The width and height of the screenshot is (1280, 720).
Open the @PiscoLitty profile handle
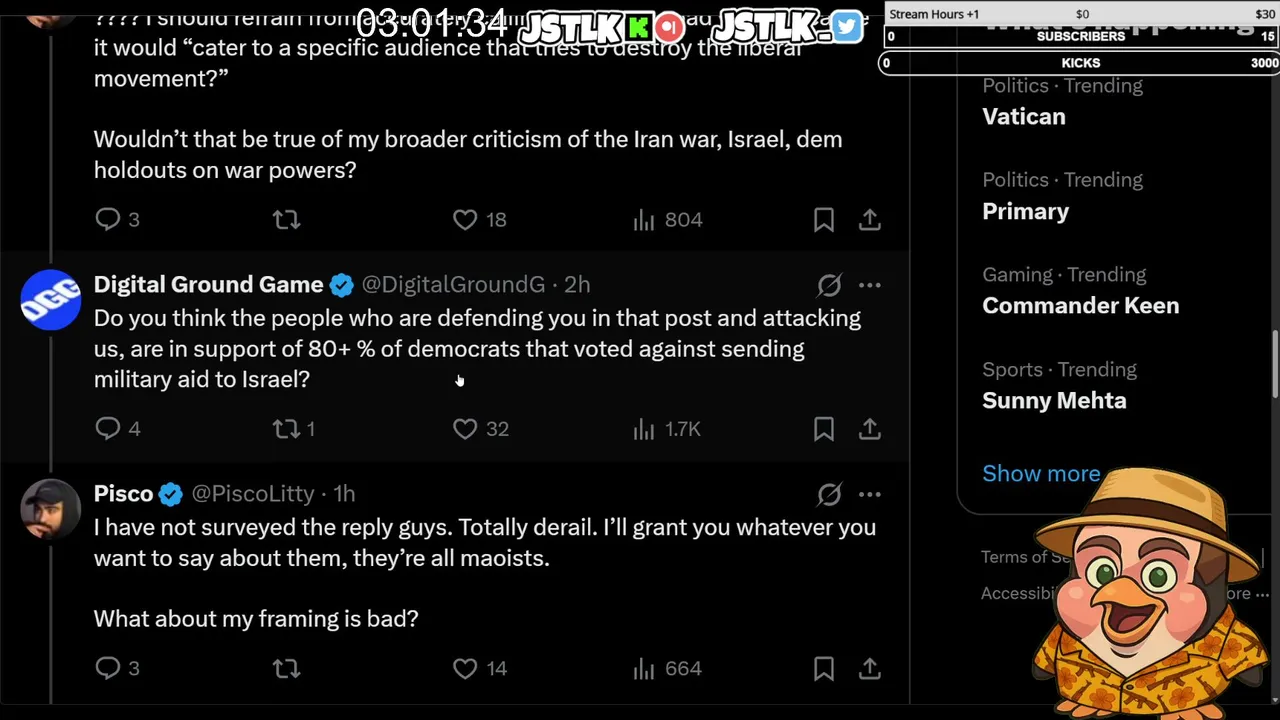[x=253, y=494]
